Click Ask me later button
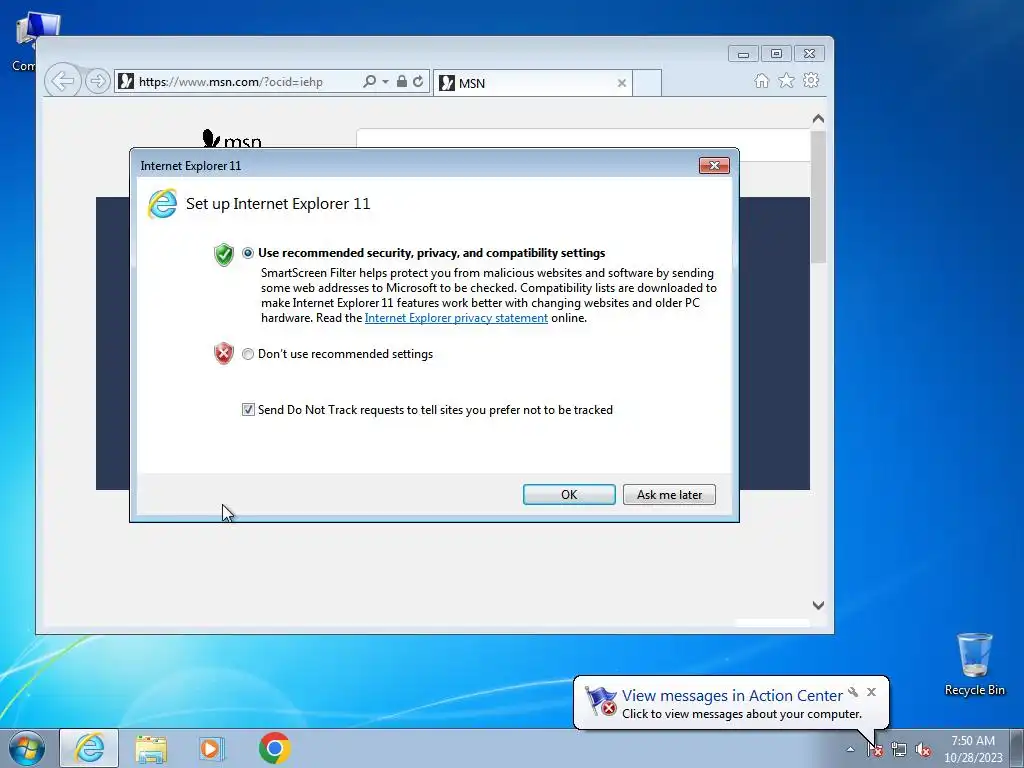The height and width of the screenshot is (768, 1024). (669, 494)
